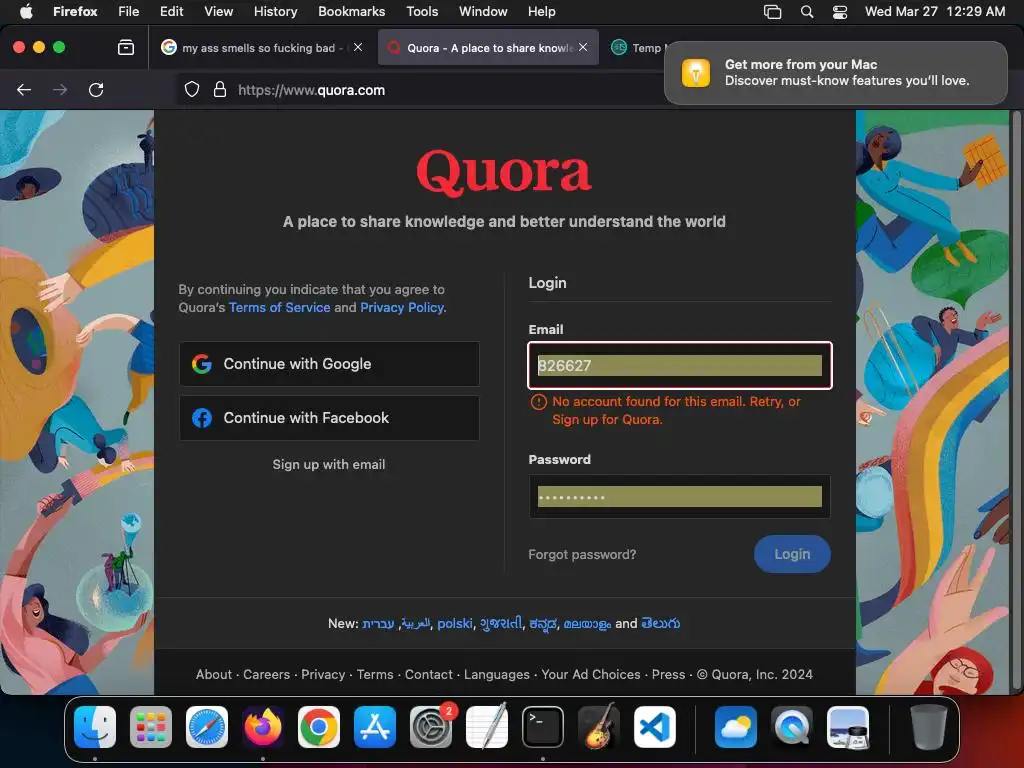Click the Firefox dock icon
Image resolution: width=1024 pixels, height=768 pixels.
click(x=263, y=727)
